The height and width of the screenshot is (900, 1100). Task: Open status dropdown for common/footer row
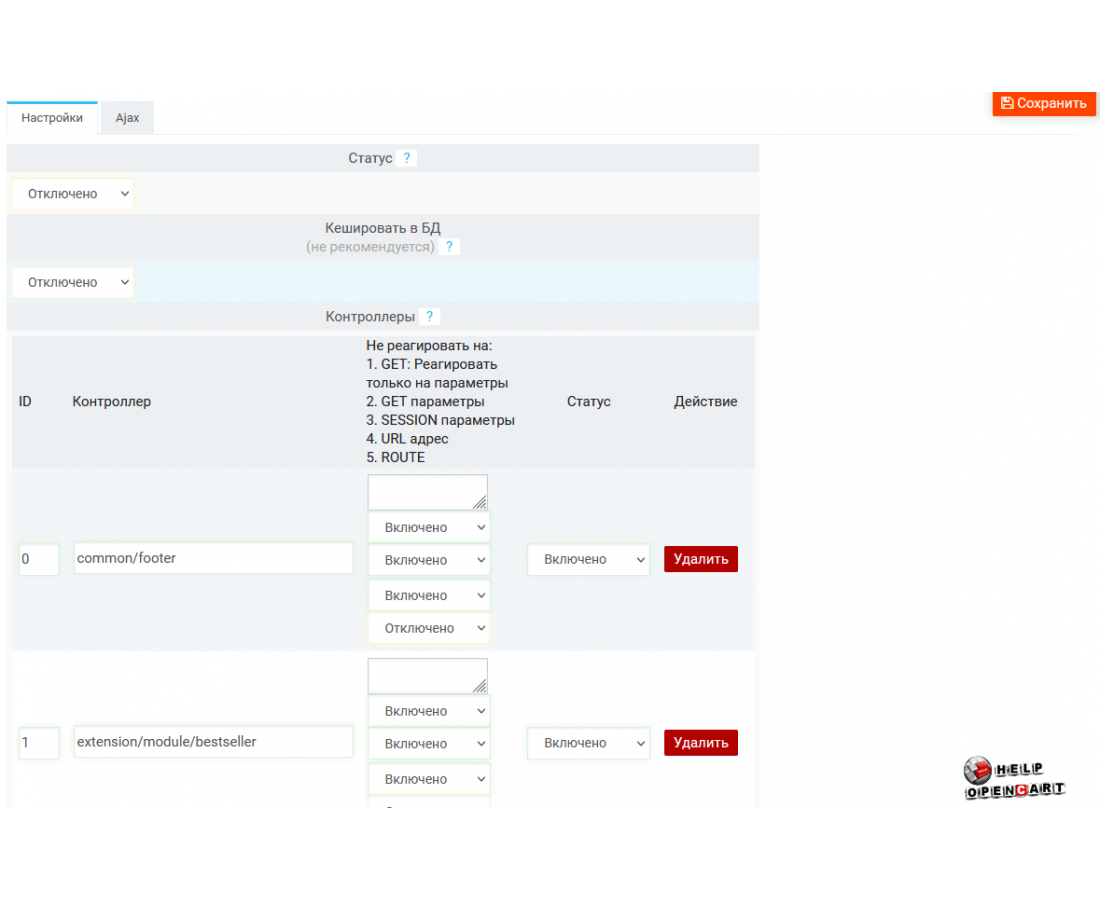click(x=588, y=560)
